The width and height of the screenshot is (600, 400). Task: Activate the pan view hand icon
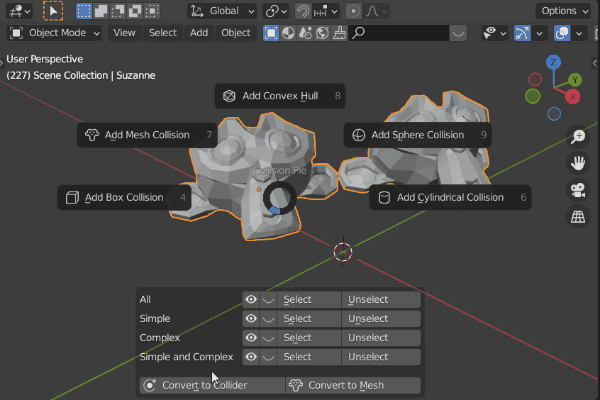coord(578,163)
